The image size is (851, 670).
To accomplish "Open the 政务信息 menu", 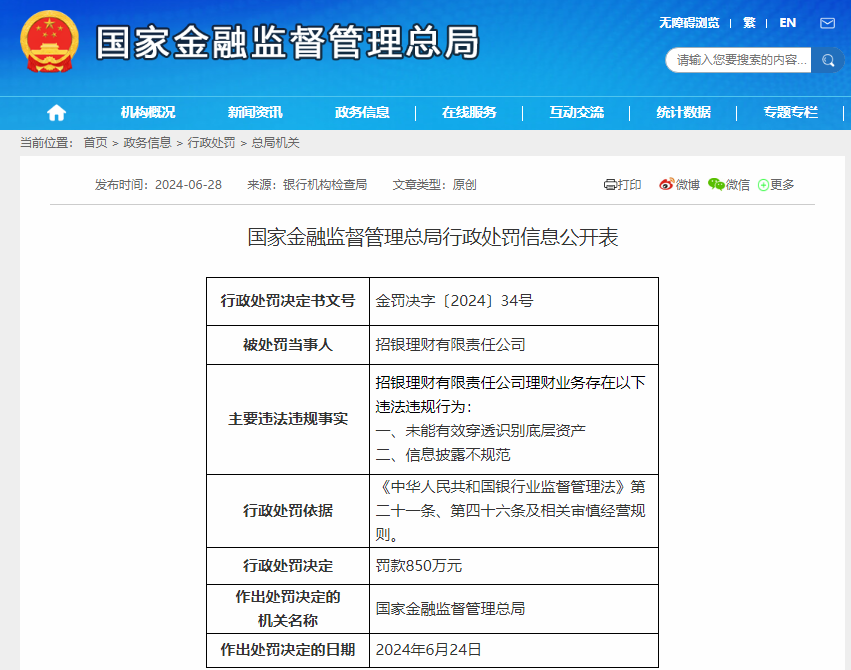I will (362, 112).
